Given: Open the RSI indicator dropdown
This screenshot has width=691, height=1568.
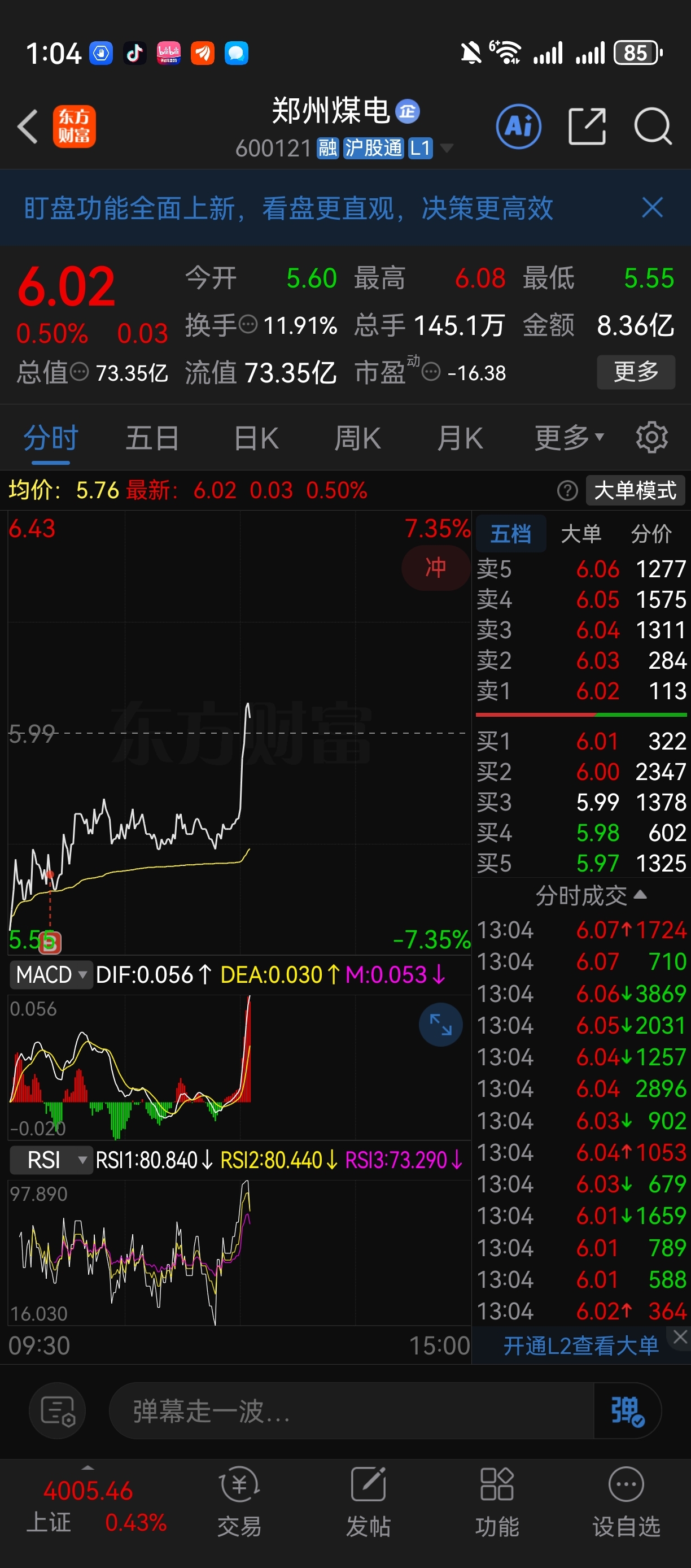Looking at the screenshot, I should tap(51, 1160).
